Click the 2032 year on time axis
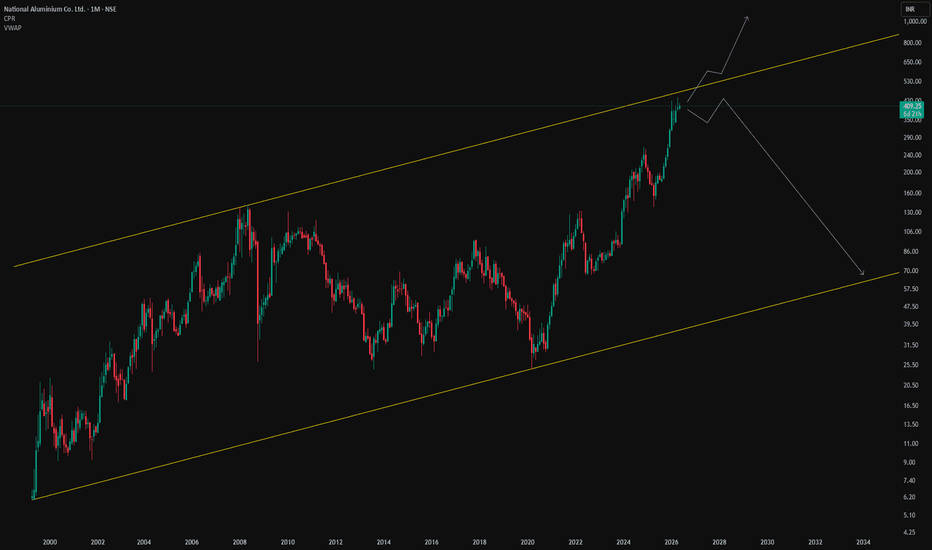 (x=816, y=542)
